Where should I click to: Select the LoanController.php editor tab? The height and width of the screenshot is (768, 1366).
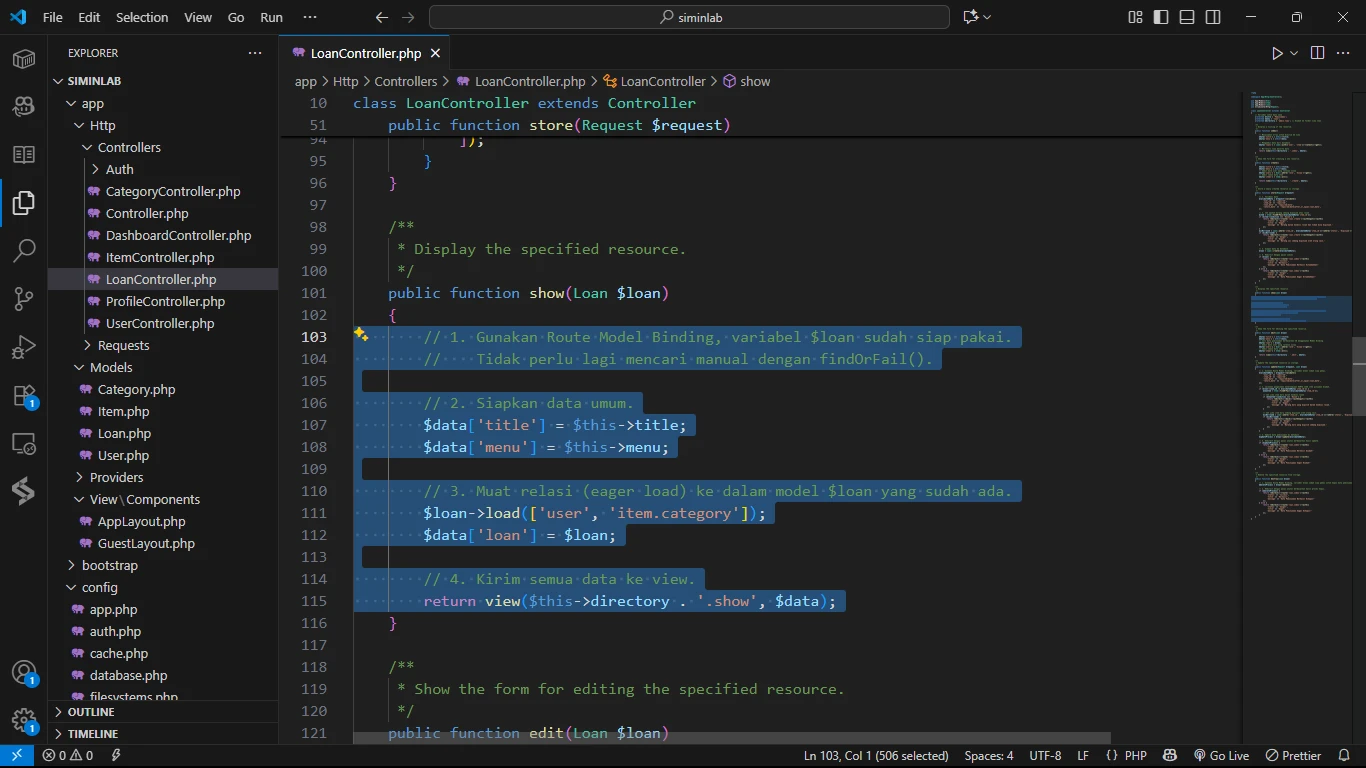[365, 53]
